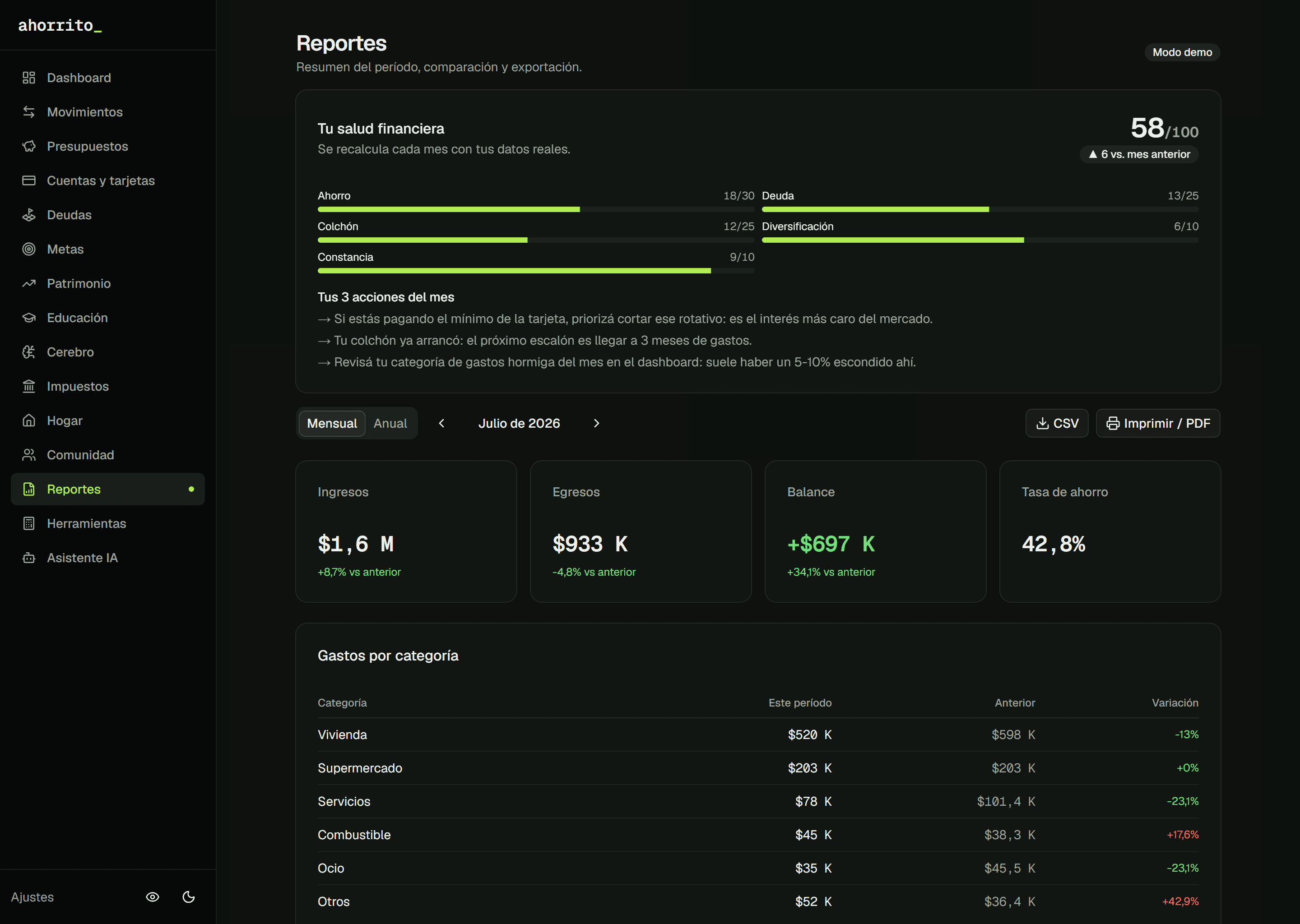This screenshot has height=924, width=1300.
Task: Click the Servicios category row
Action: [757, 801]
